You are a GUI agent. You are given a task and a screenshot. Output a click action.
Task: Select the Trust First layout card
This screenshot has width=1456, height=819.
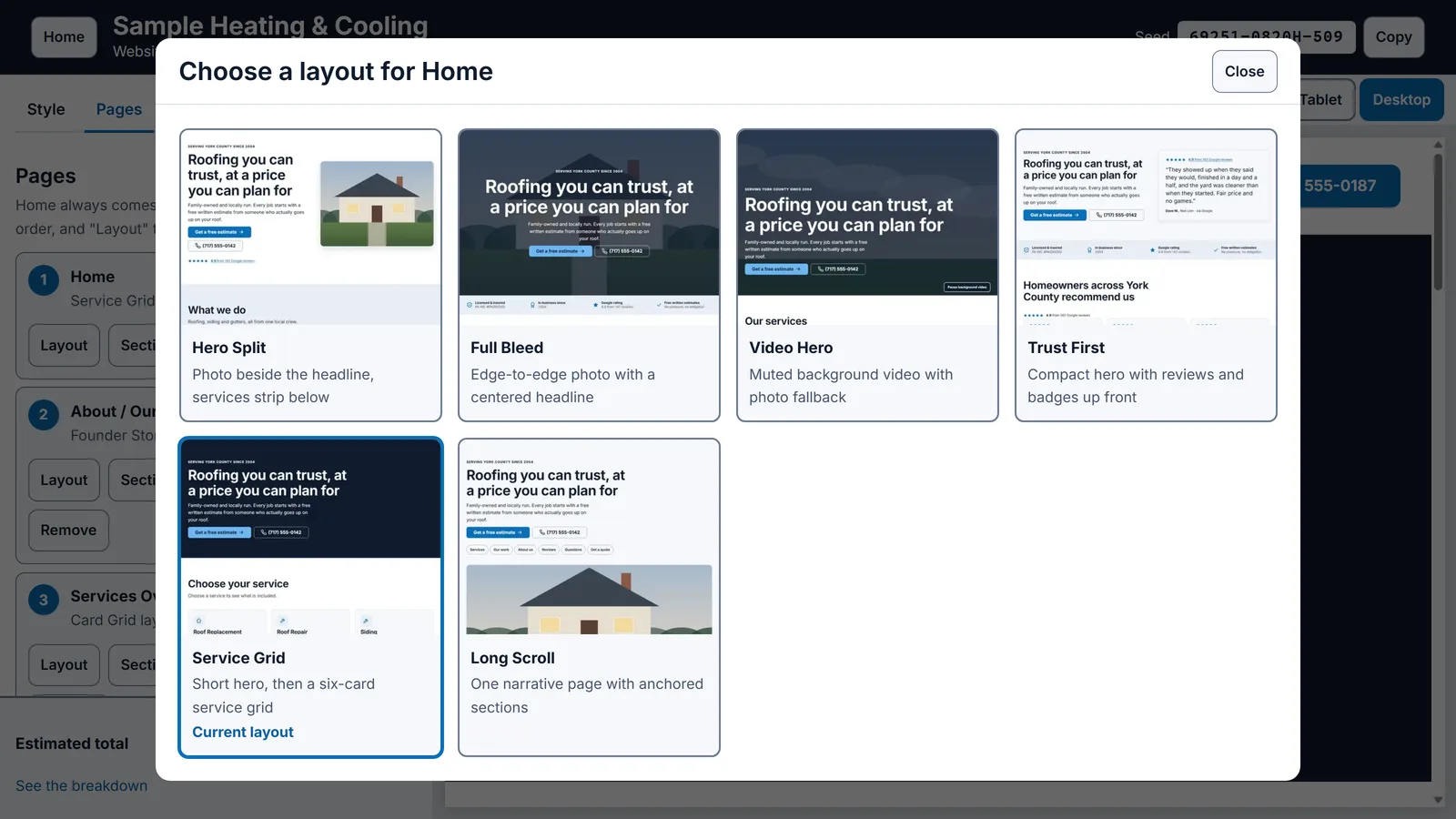[1146, 275]
